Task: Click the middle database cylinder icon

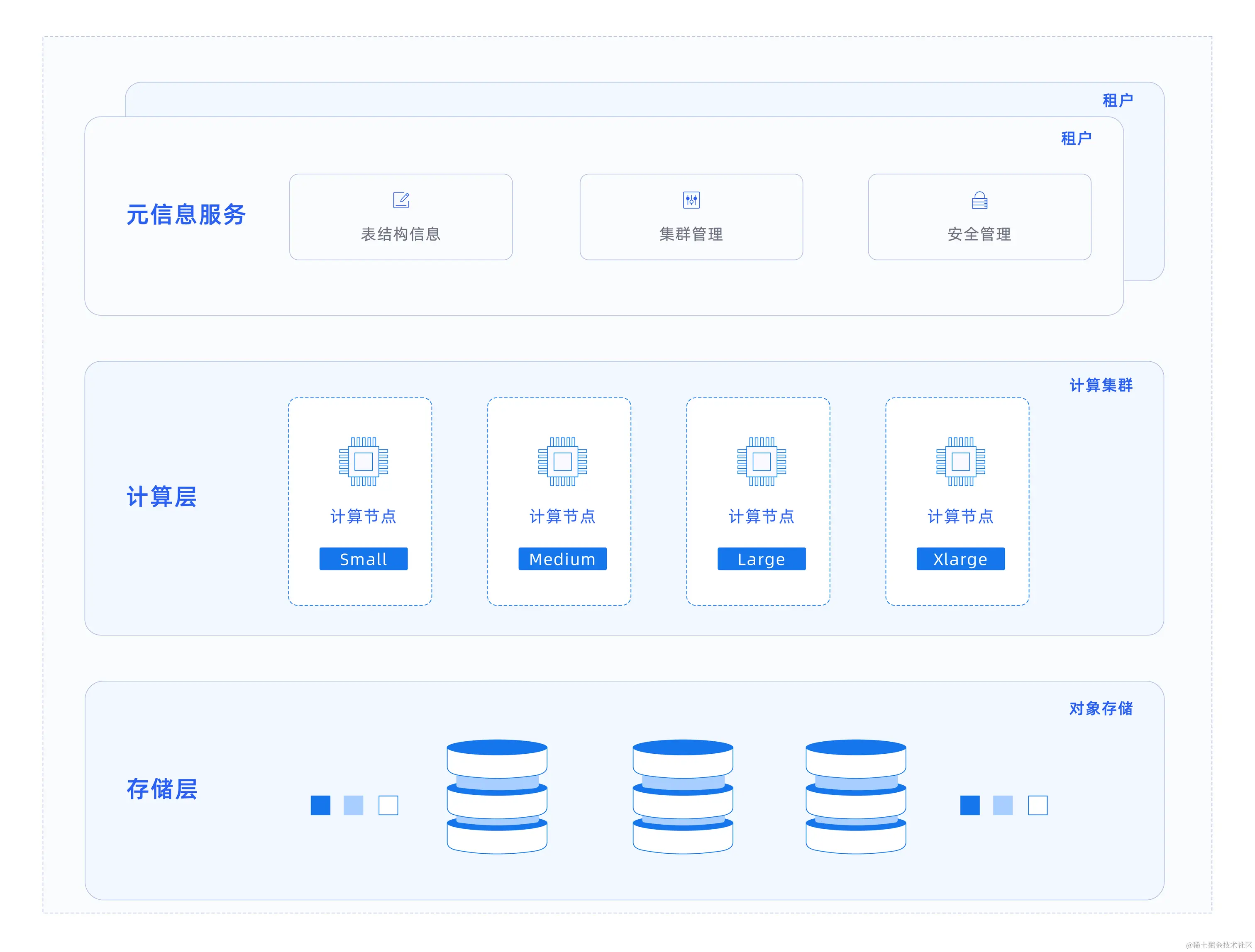Action: (683, 796)
